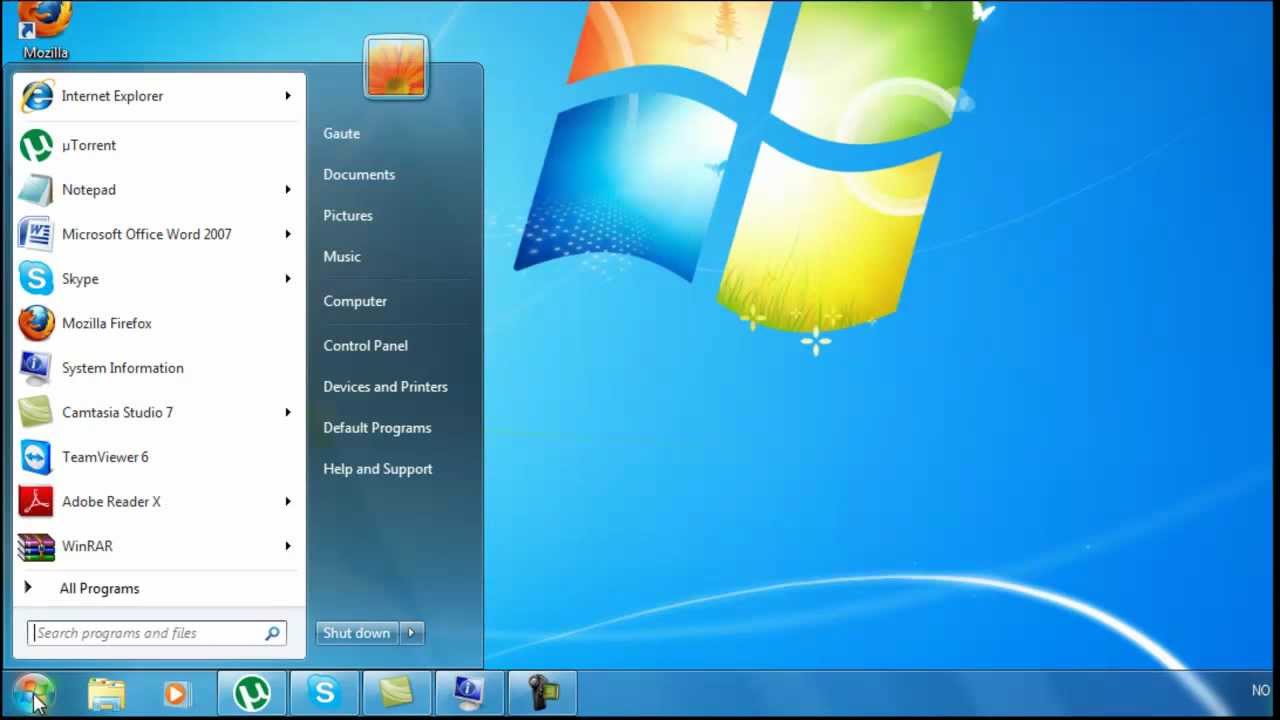Click the Start orb on the taskbar
The image size is (1280, 720).
pyautogui.click(x=33, y=693)
